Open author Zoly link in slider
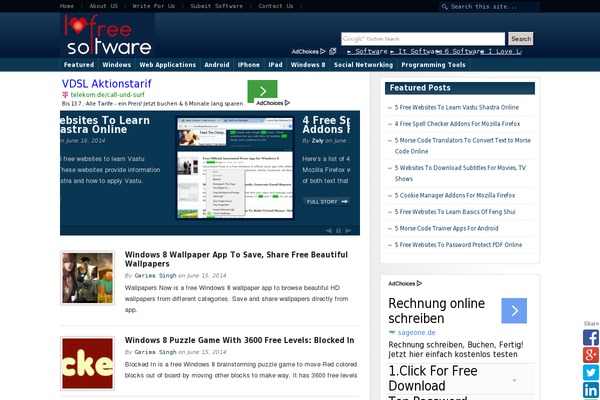 coord(317,140)
